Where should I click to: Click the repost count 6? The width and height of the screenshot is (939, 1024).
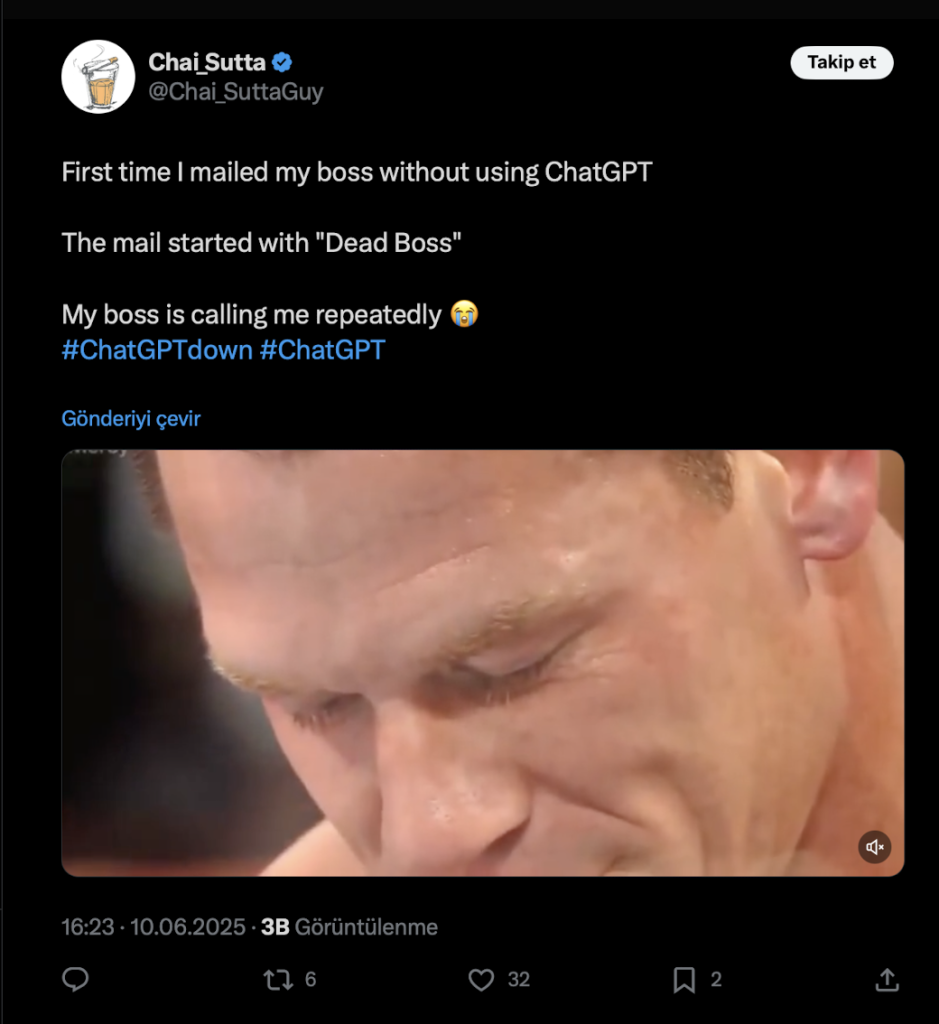310,980
